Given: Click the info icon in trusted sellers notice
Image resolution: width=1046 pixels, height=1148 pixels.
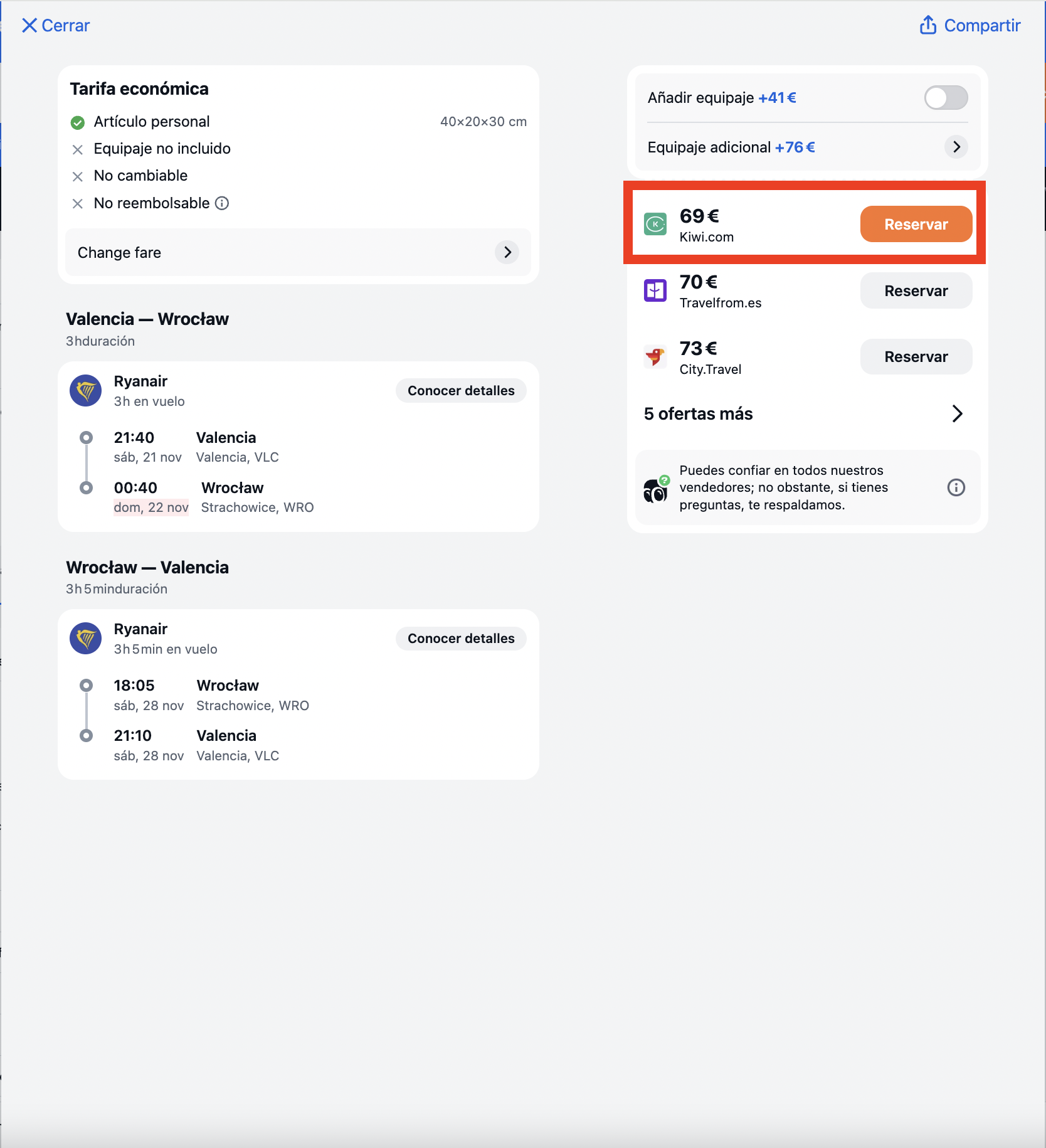Looking at the screenshot, I should tap(956, 487).
